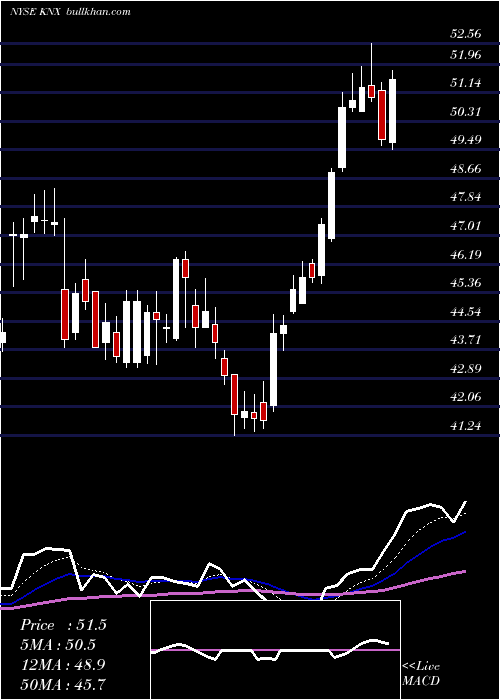Click the NYSE KNX bullkhan.com title text
This screenshot has width=500, height=700.
pos(71,12)
